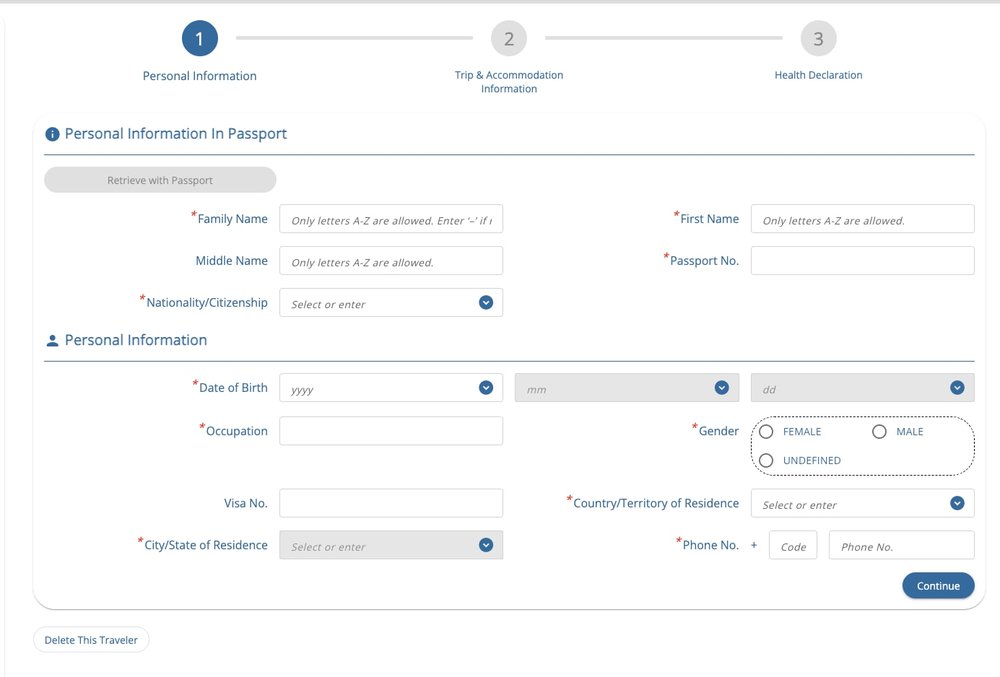This screenshot has width=1000, height=677.
Task: Choose the MALE gender option
Action: (879, 432)
